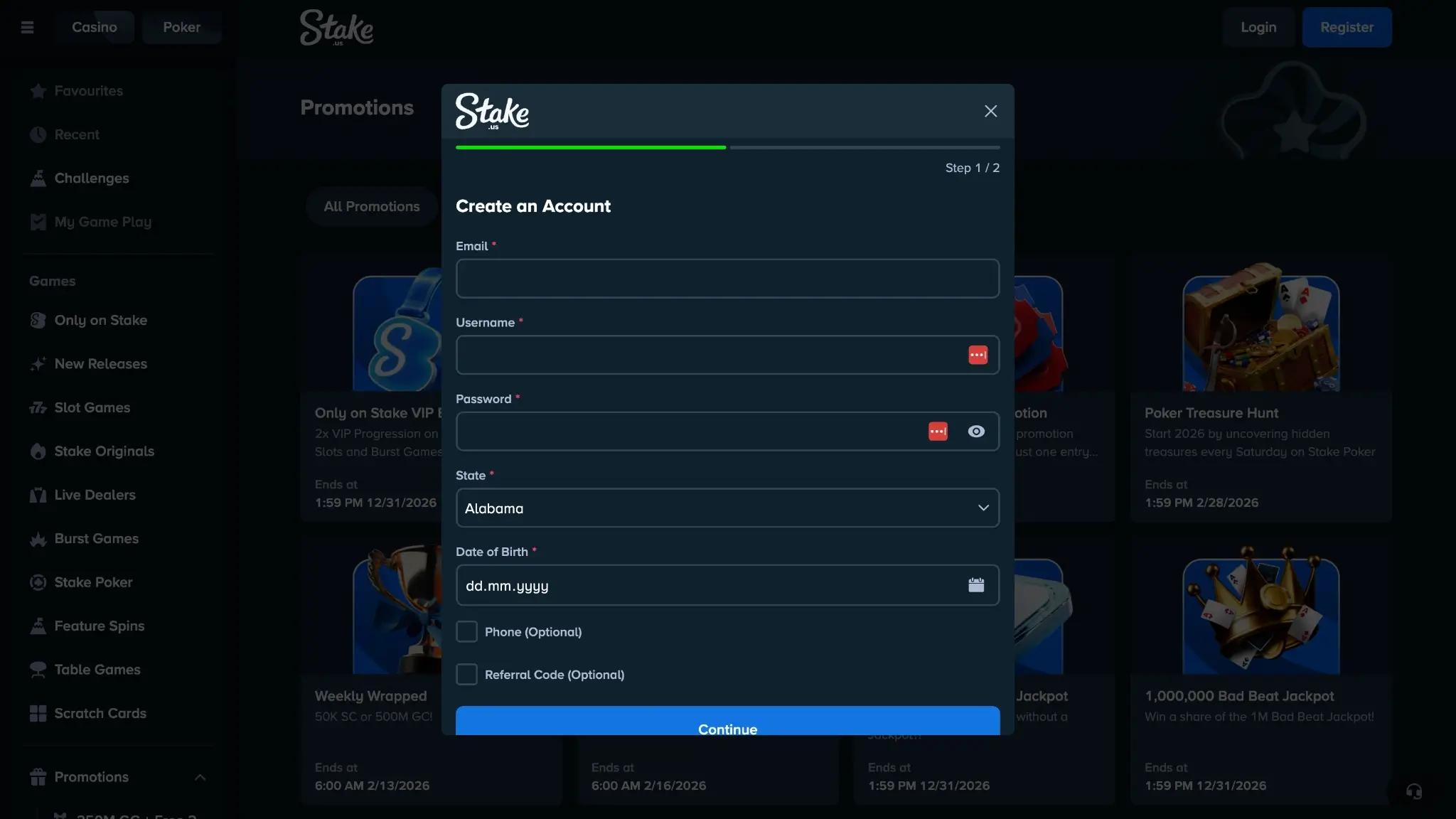Open live support headset icon
The width and height of the screenshot is (1456, 819).
click(x=1413, y=791)
